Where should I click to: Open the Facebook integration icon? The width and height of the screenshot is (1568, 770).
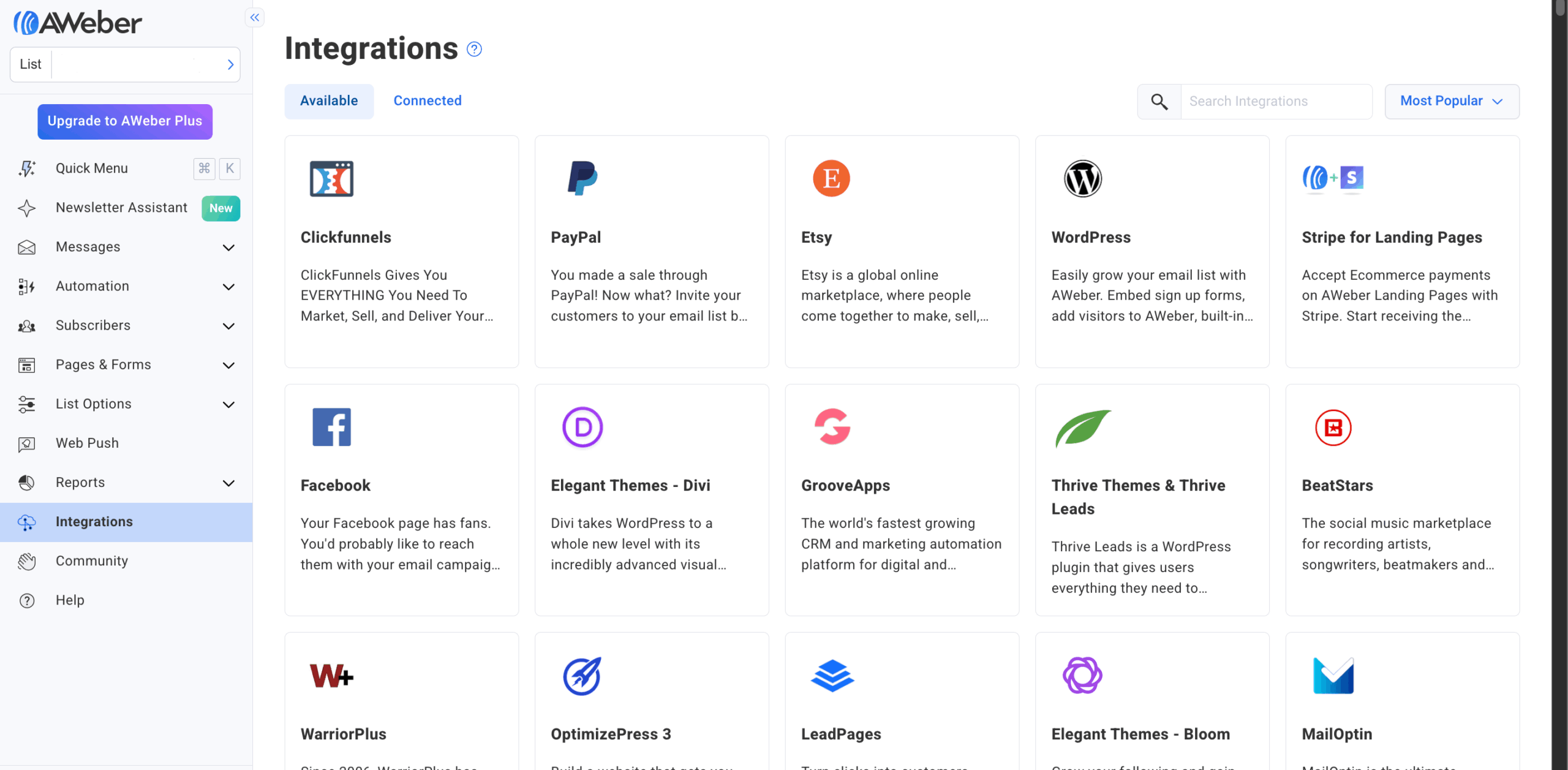[331, 427]
